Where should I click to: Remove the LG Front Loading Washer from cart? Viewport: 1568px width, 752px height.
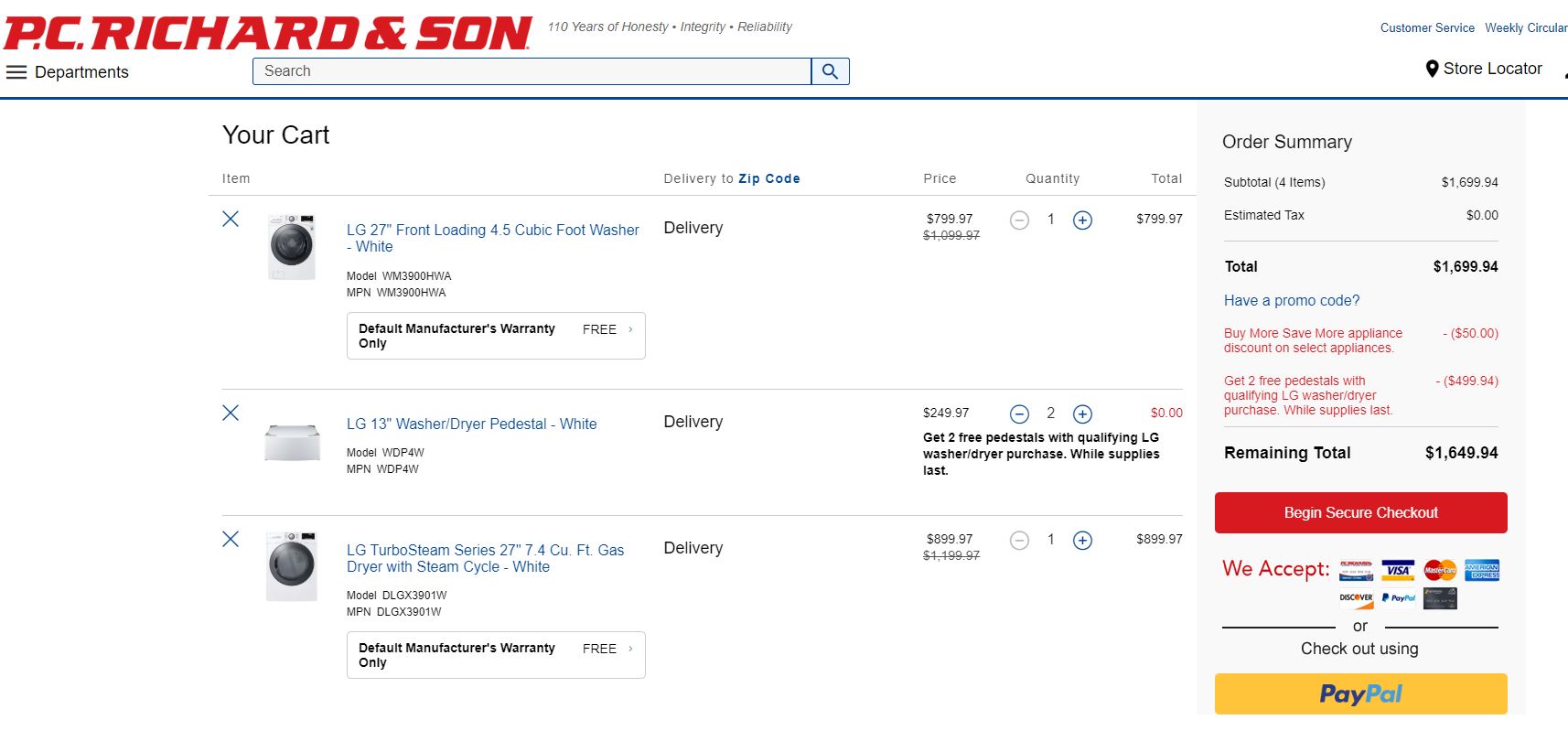(231, 219)
